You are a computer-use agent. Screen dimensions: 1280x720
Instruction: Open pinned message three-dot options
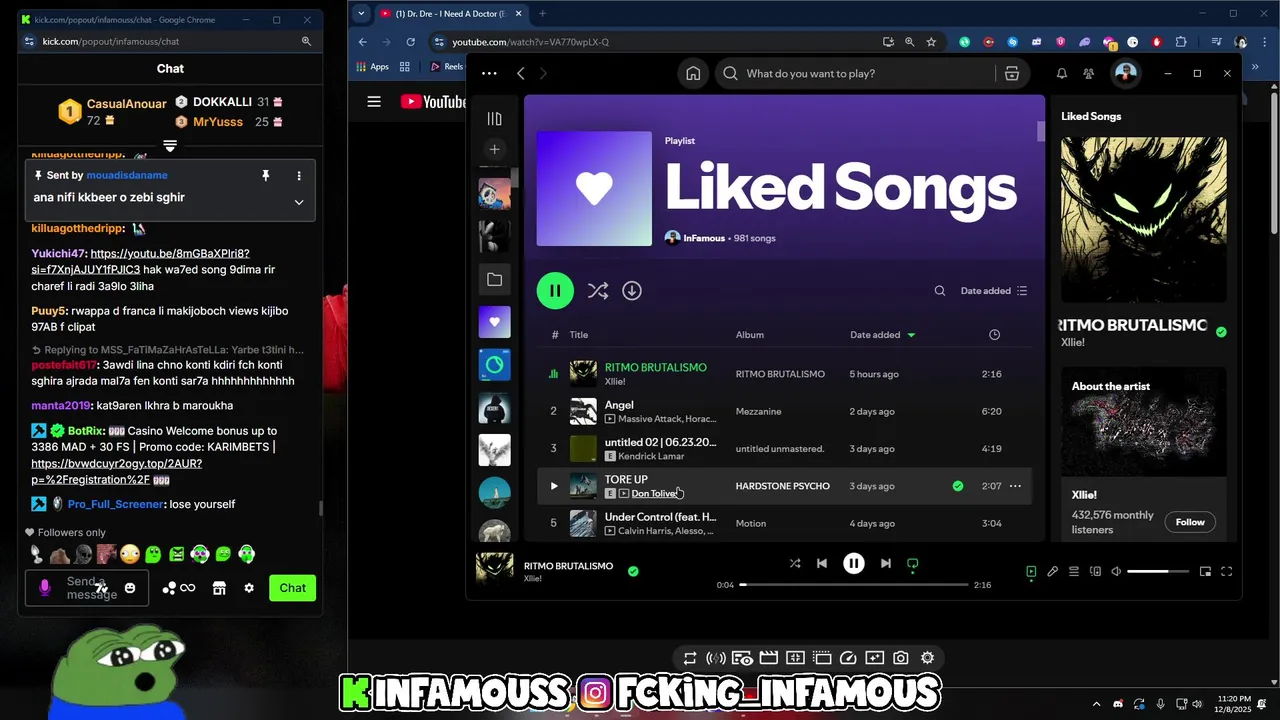pyautogui.click(x=298, y=176)
